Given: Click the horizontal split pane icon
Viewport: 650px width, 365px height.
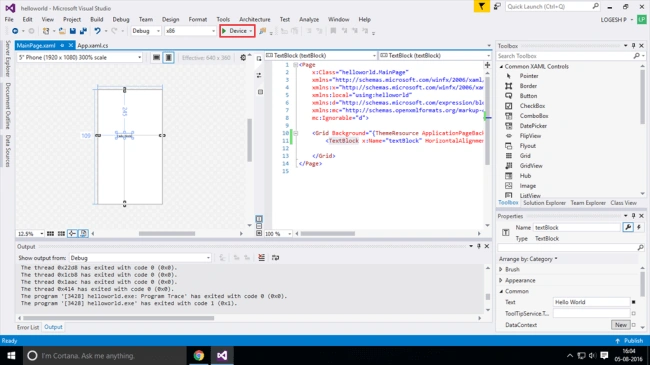Looking at the screenshot, I should pos(259,226).
